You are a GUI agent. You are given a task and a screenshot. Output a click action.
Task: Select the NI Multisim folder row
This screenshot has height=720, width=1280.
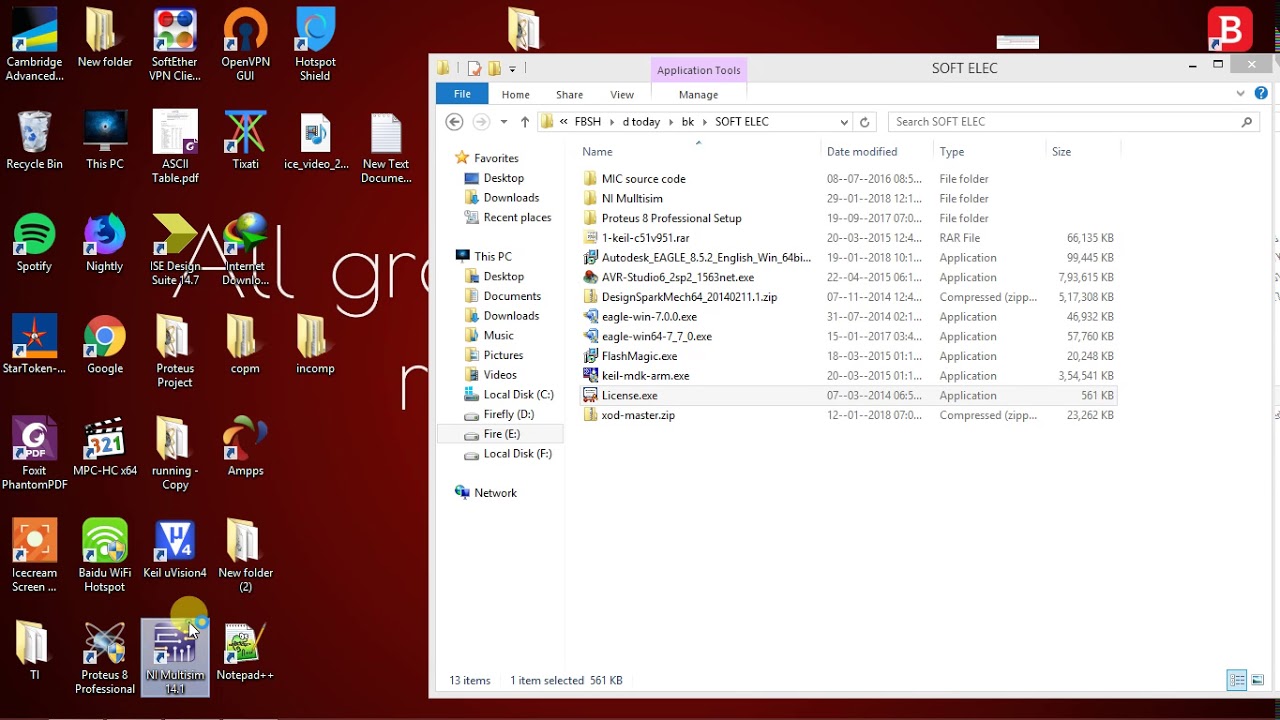[x=850, y=198]
